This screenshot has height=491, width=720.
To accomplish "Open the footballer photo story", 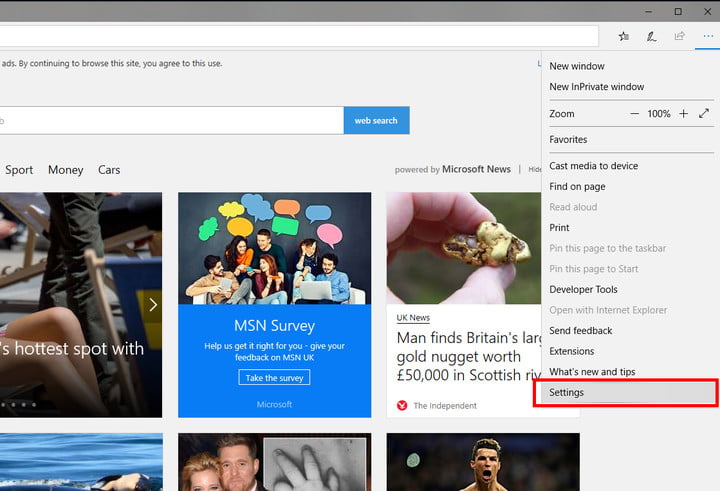I will 483,462.
